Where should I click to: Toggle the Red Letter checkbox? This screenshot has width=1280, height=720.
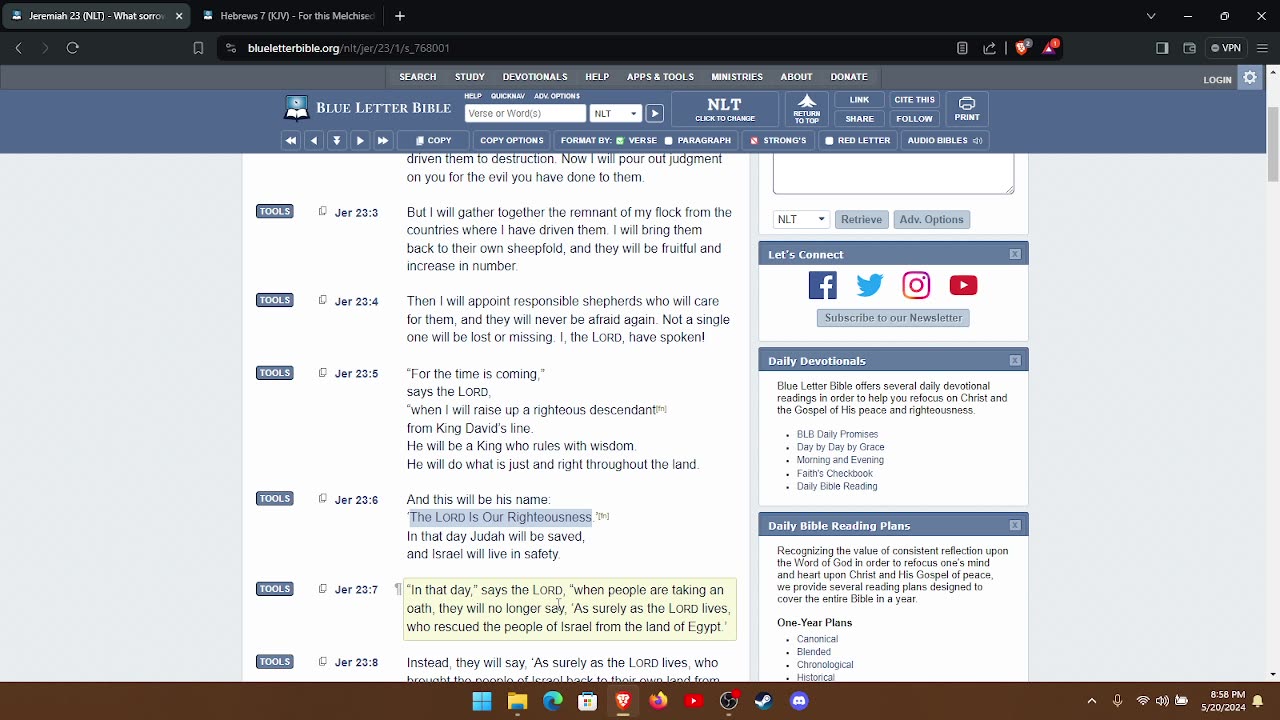(x=829, y=141)
